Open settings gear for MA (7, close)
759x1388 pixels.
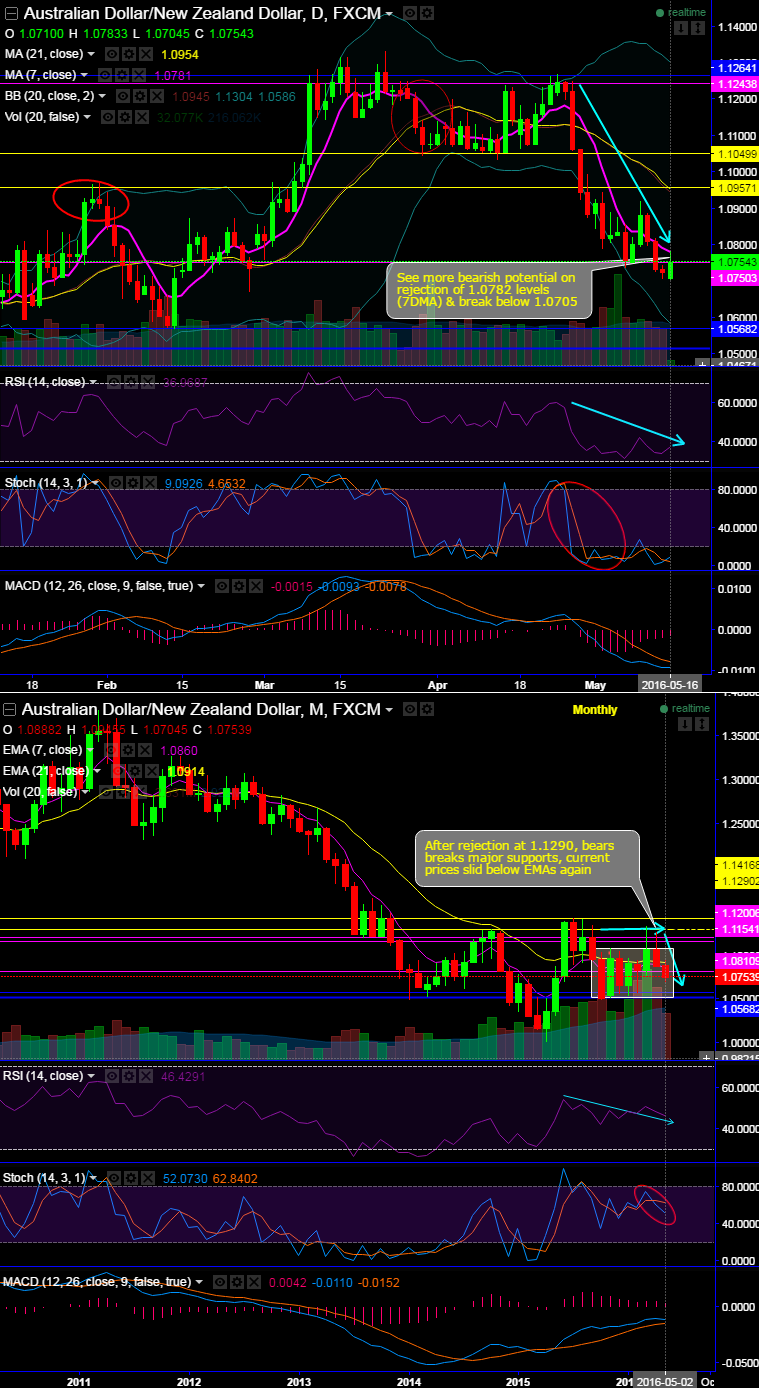121,75
